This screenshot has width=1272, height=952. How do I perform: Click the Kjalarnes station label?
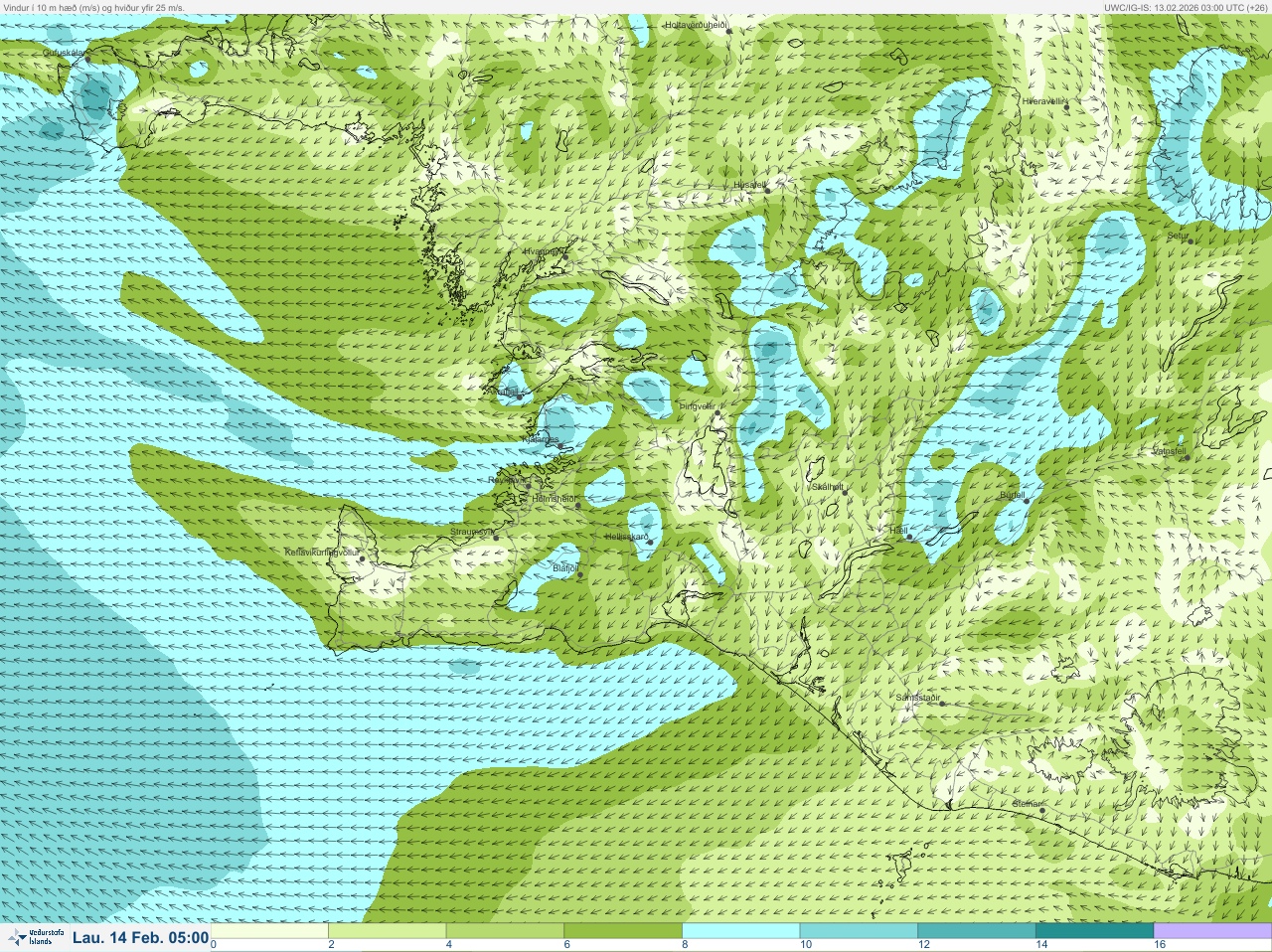tap(542, 439)
